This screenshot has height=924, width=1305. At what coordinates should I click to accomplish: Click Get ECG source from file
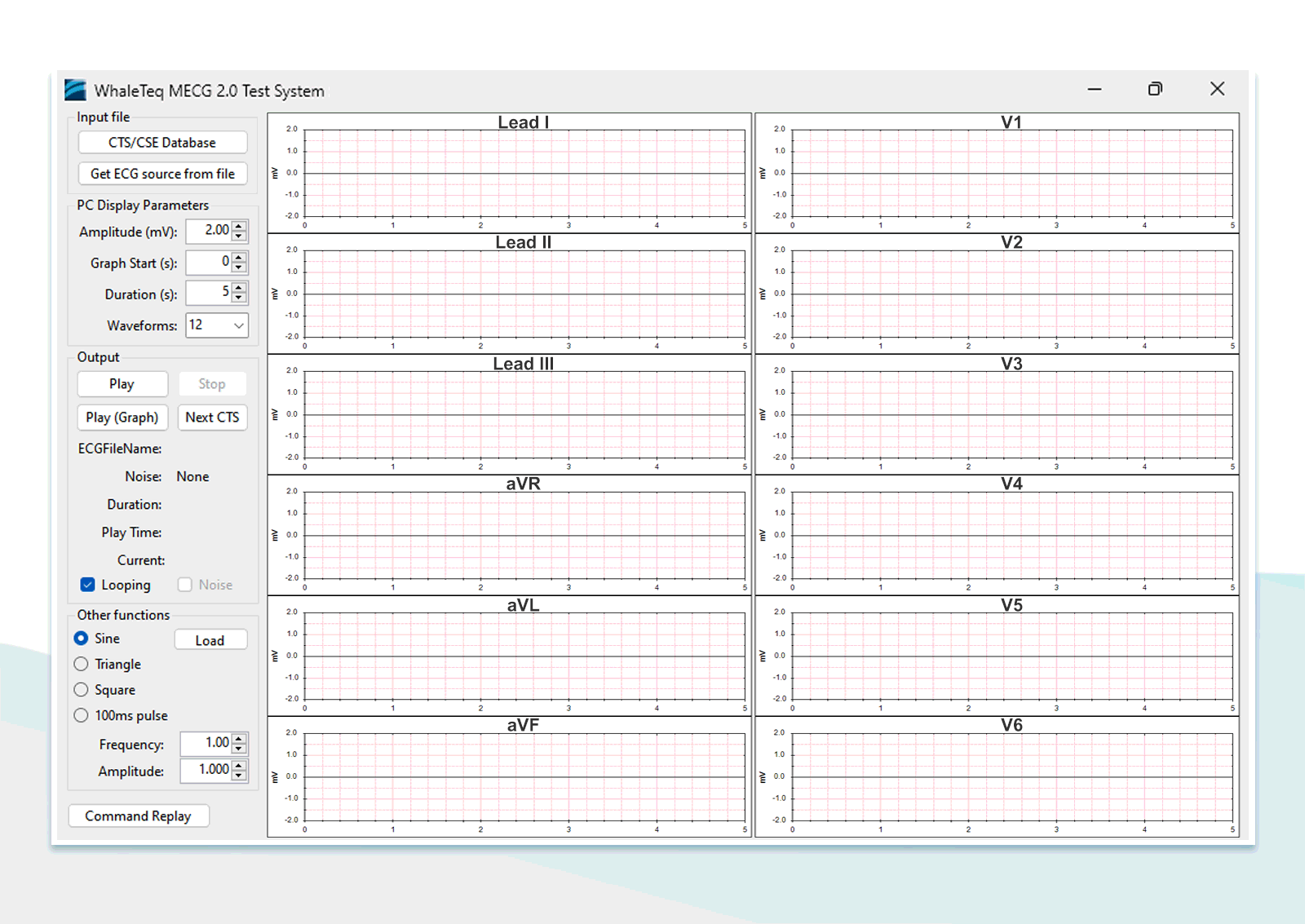[x=162, y=174]
